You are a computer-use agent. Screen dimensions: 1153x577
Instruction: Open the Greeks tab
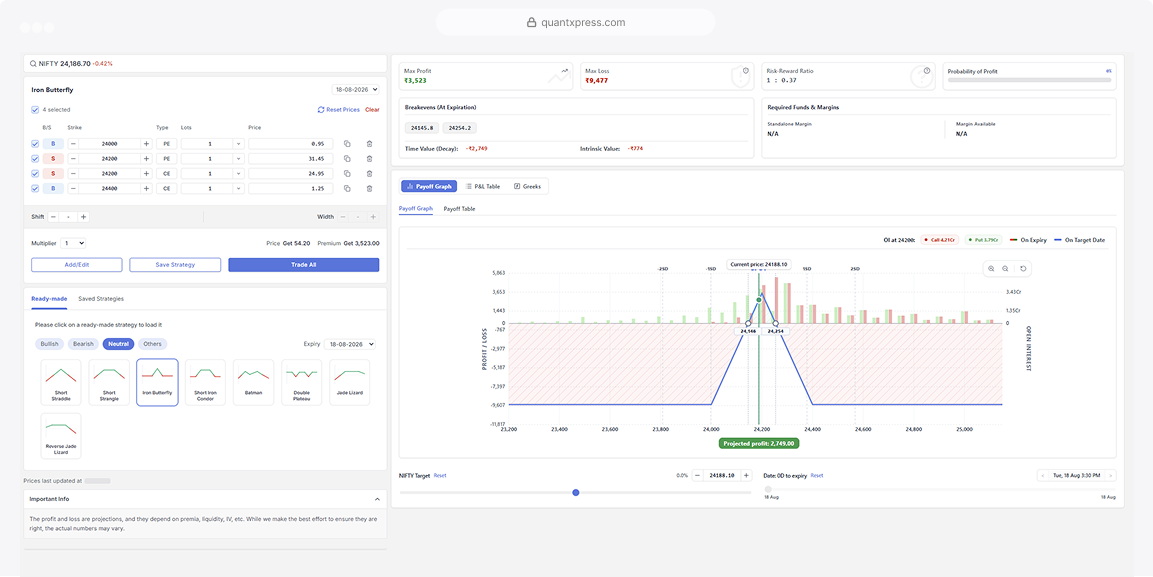[527, 187]
